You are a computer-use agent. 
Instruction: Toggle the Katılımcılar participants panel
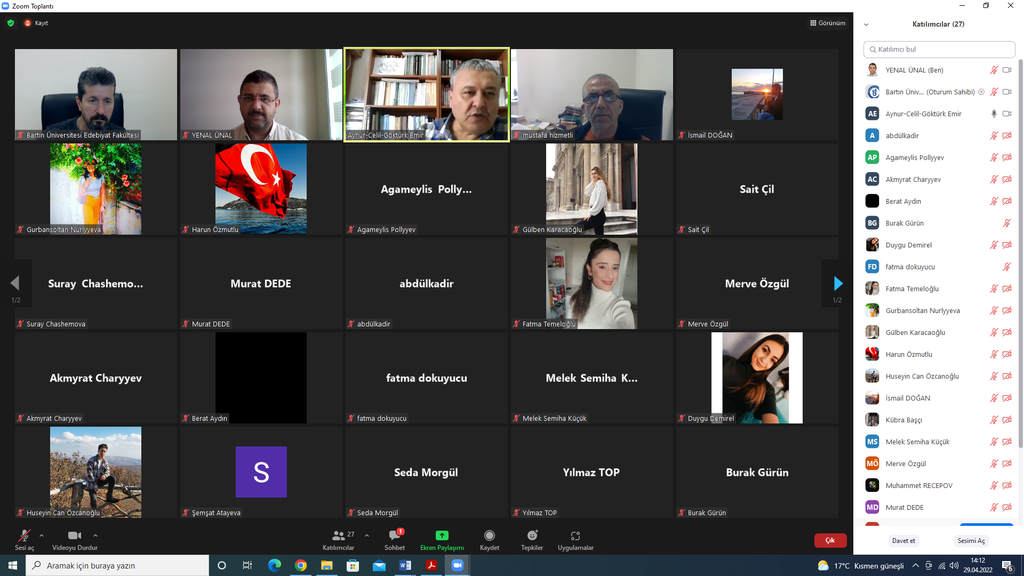pyautogui.click(x=338, y=539)
